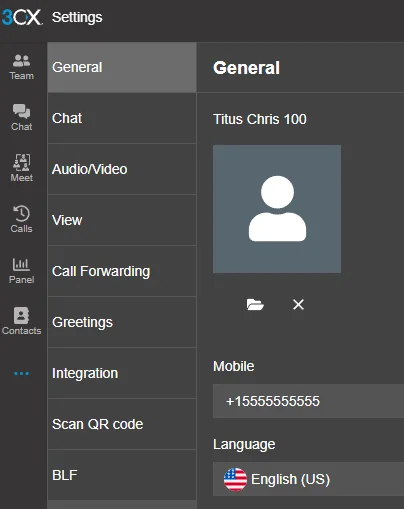Select the Chat settings menu item
Screen dimensions: 404x509
pos(122,118)
